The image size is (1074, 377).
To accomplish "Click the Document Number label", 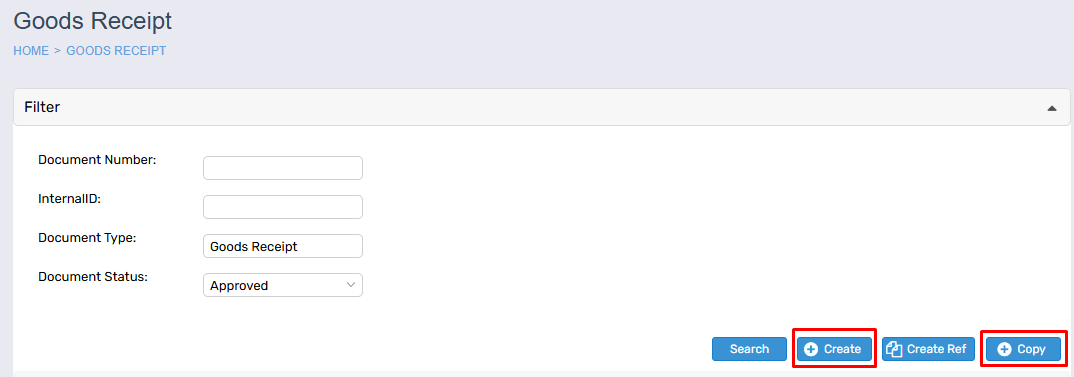I will [98, 160].
